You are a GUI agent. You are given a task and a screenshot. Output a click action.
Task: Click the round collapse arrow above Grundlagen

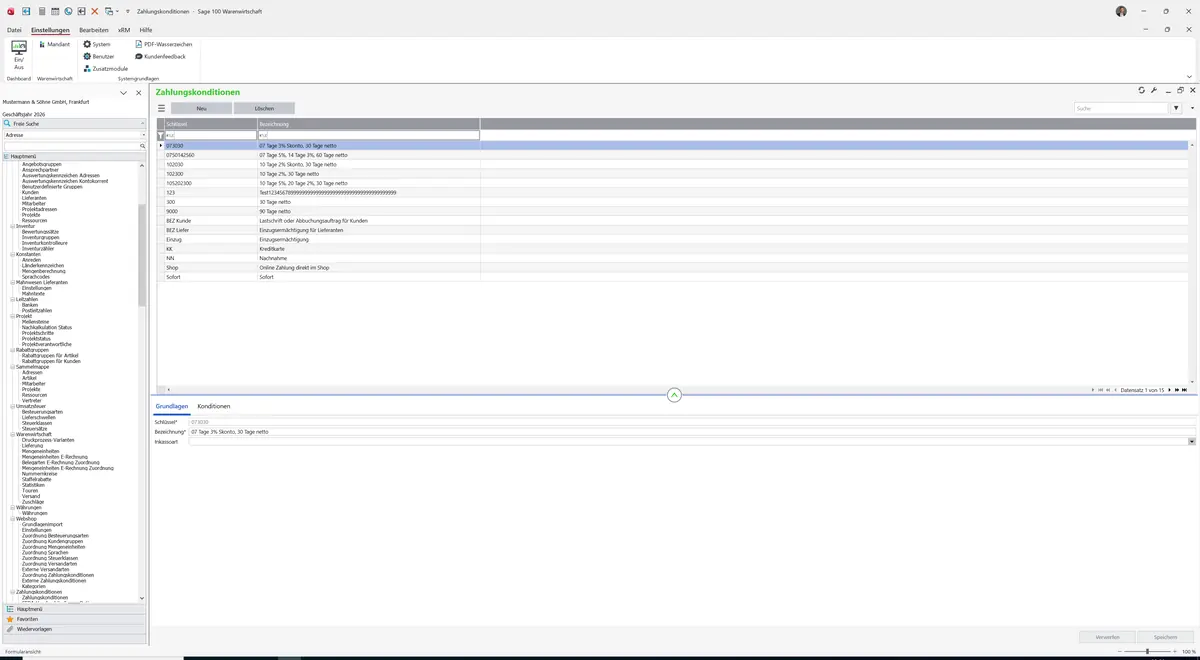click(x=674, y=395)
